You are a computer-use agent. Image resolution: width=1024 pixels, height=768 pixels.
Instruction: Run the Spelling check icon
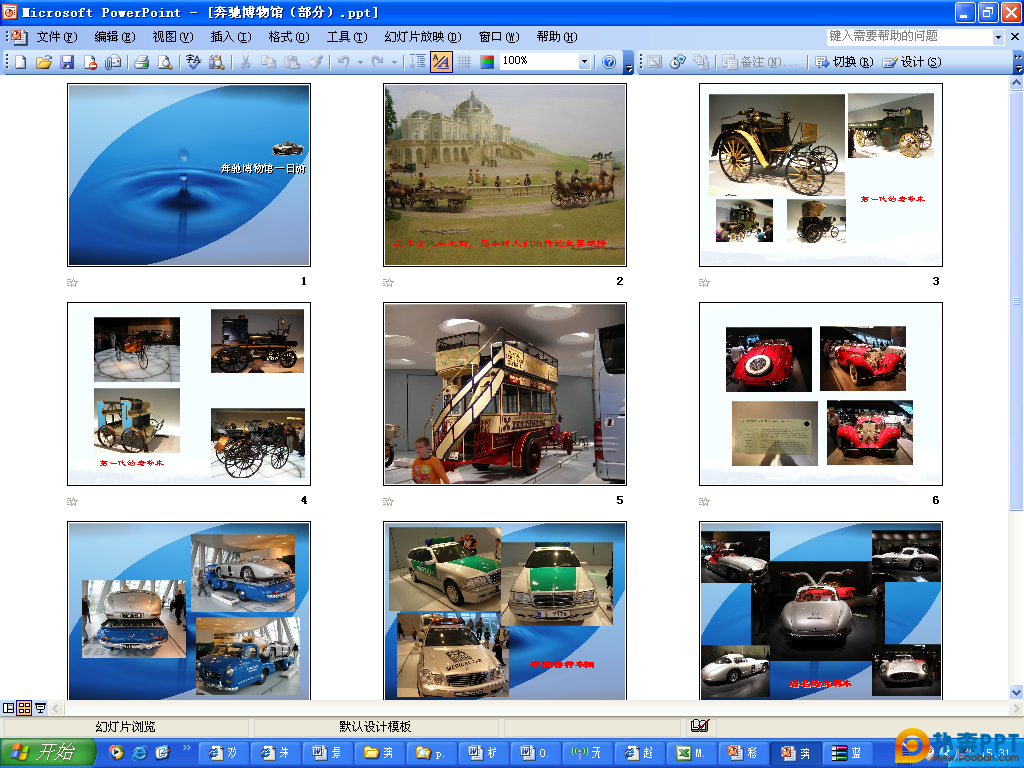[193, 62]
